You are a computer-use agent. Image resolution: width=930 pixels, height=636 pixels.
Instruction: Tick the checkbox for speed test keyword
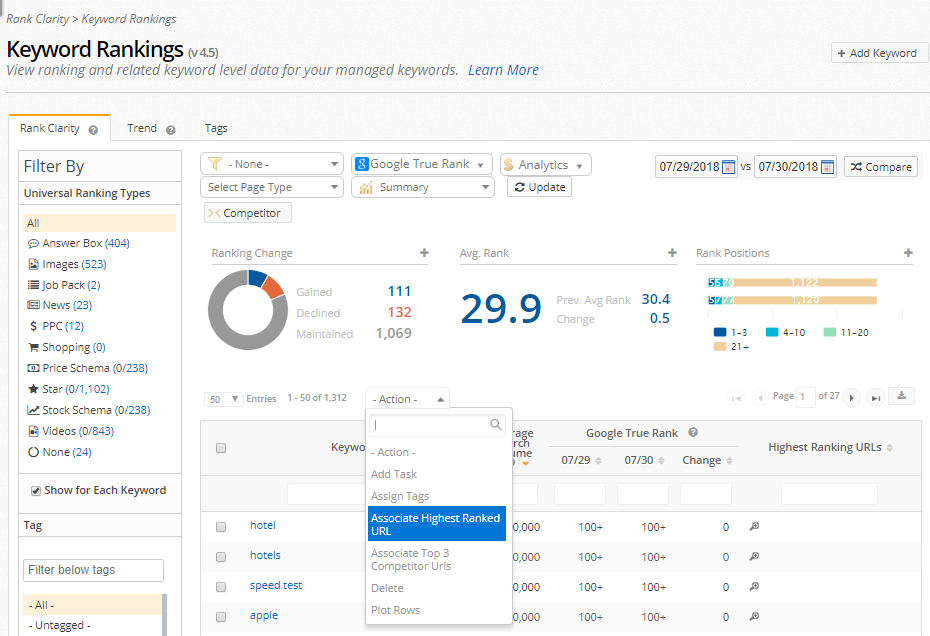(221, 587)
